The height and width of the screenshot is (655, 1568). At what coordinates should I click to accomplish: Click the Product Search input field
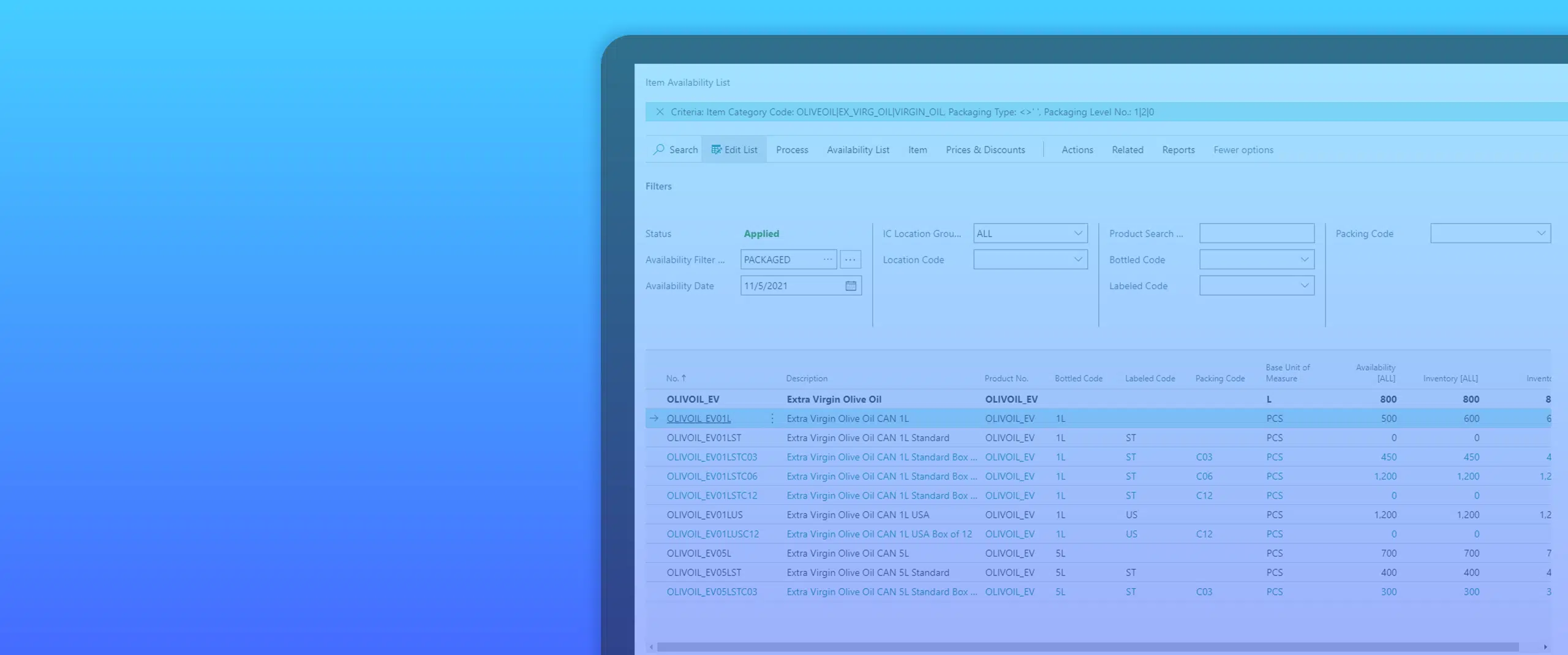click(x=1257, y=233)
